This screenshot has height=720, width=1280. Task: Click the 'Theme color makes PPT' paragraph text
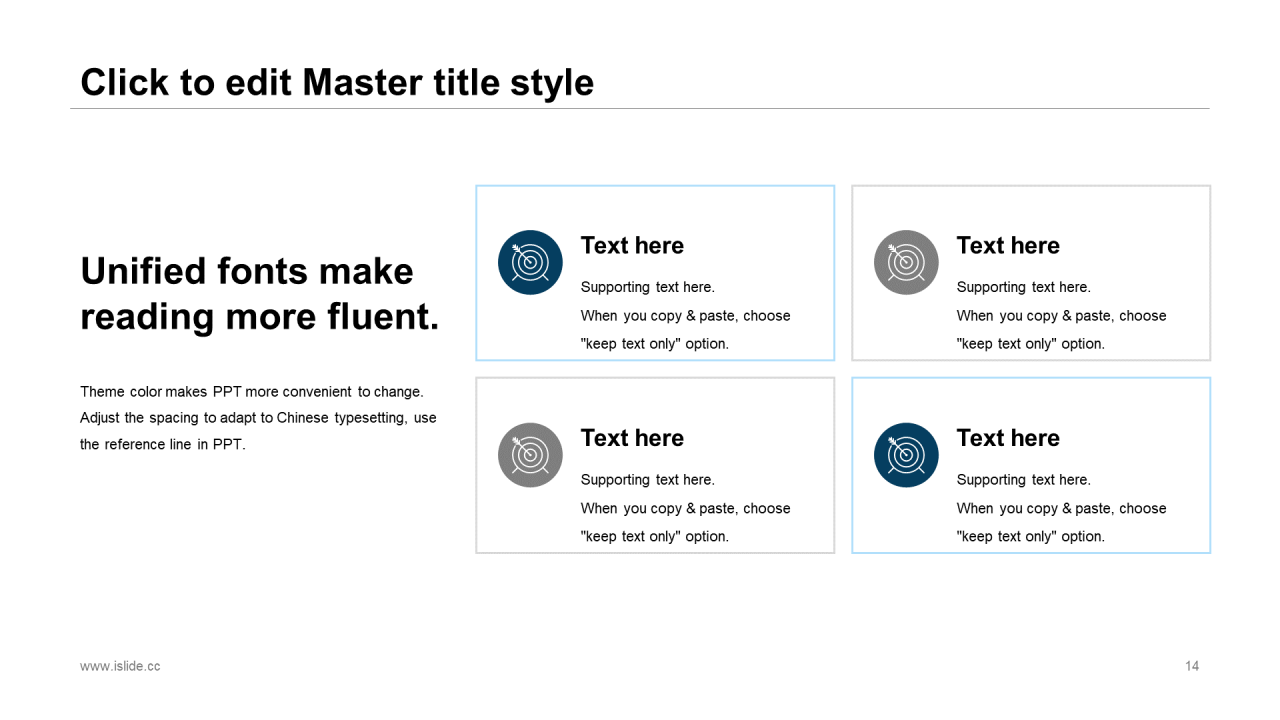258,418
